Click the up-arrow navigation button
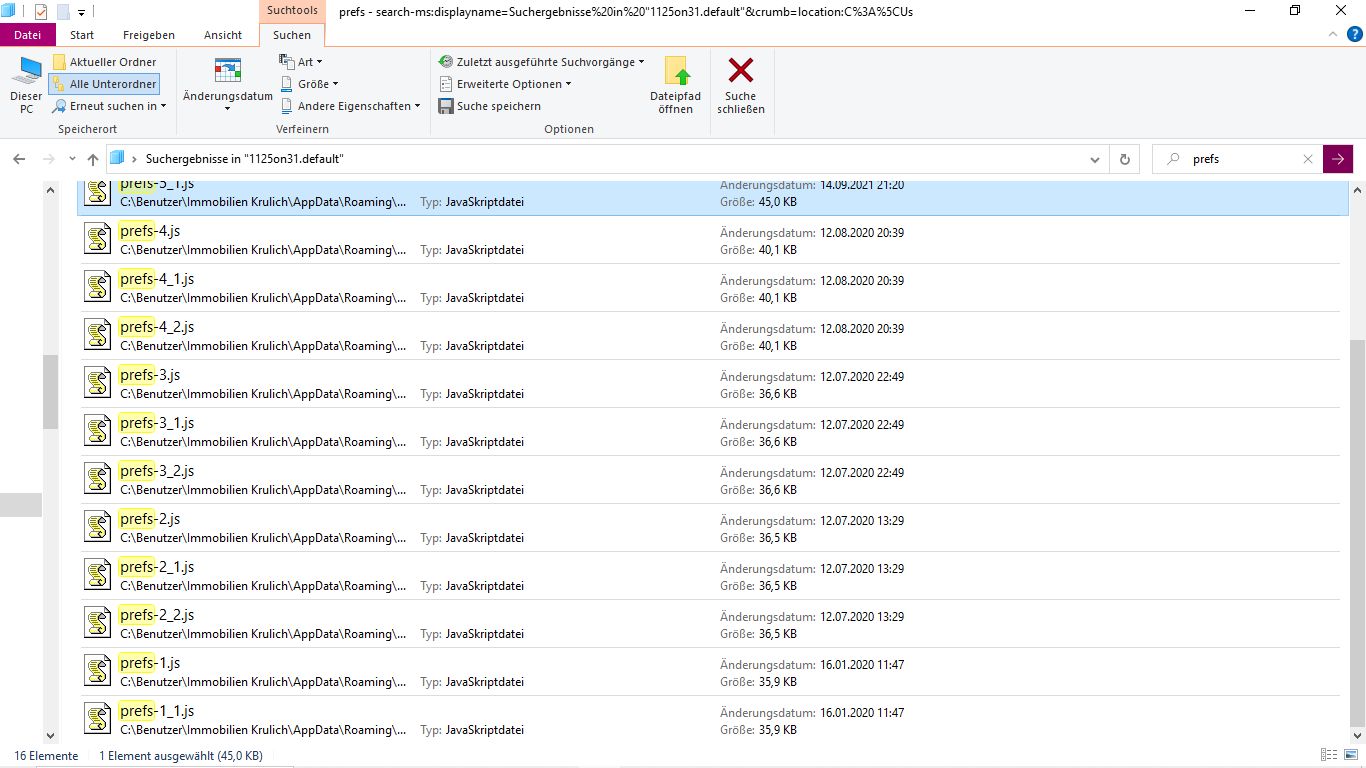The width and height of the screenshot is (1366, 768). tap(93, 159)
